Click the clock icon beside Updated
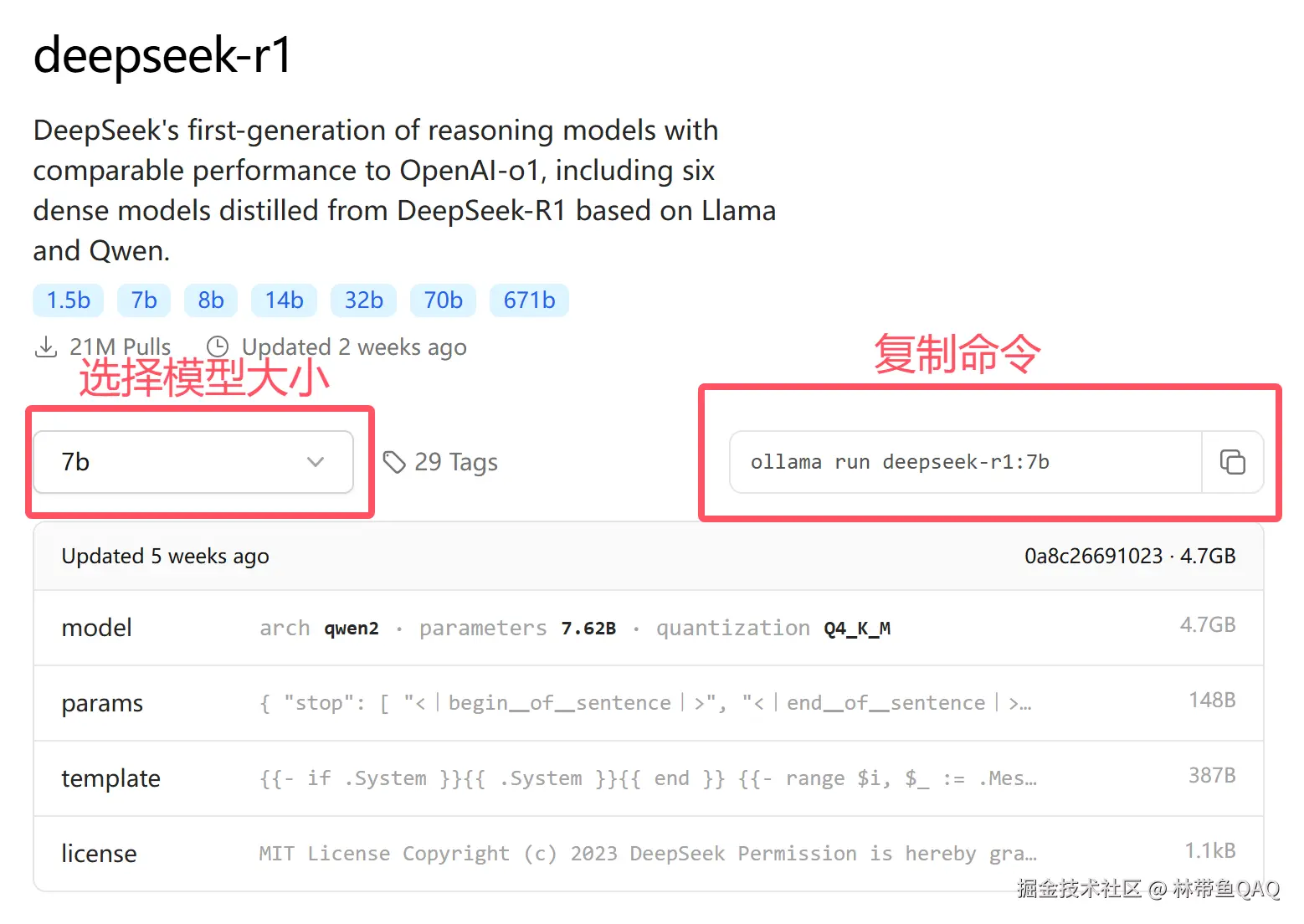This screenshot has height=924, width=1304. (218, 346)
